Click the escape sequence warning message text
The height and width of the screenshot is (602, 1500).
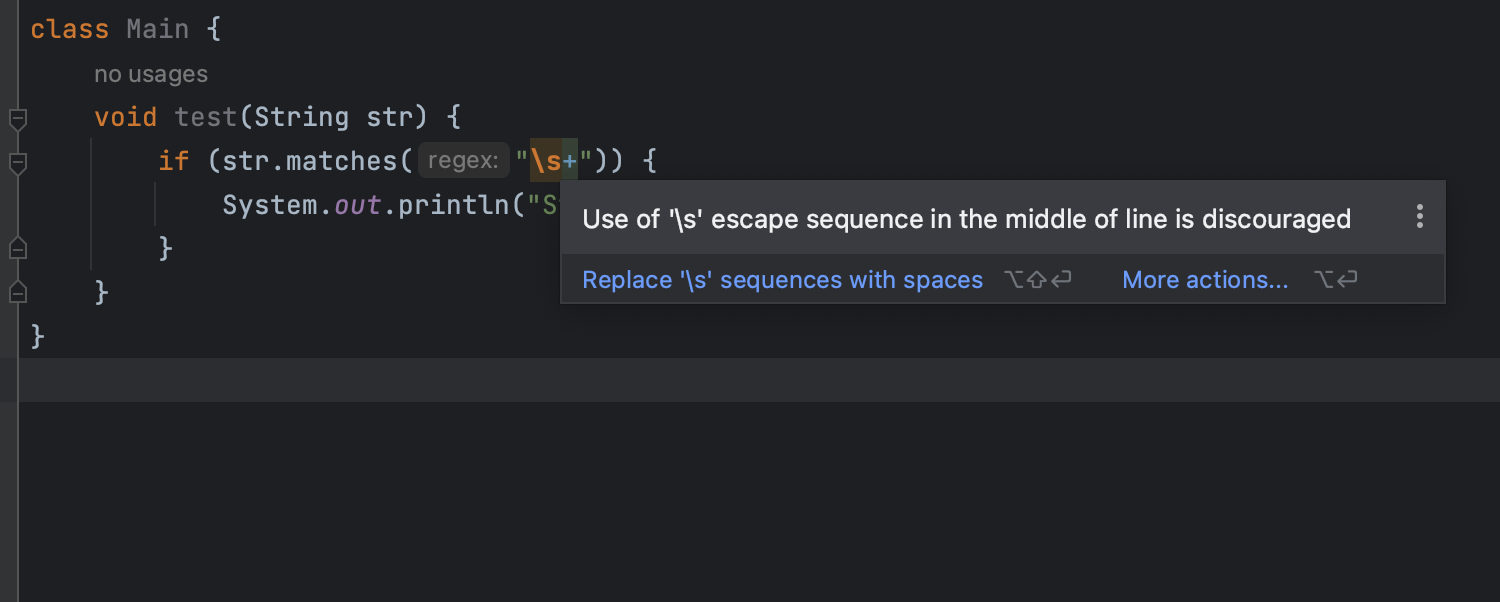(x=966, y=219)
